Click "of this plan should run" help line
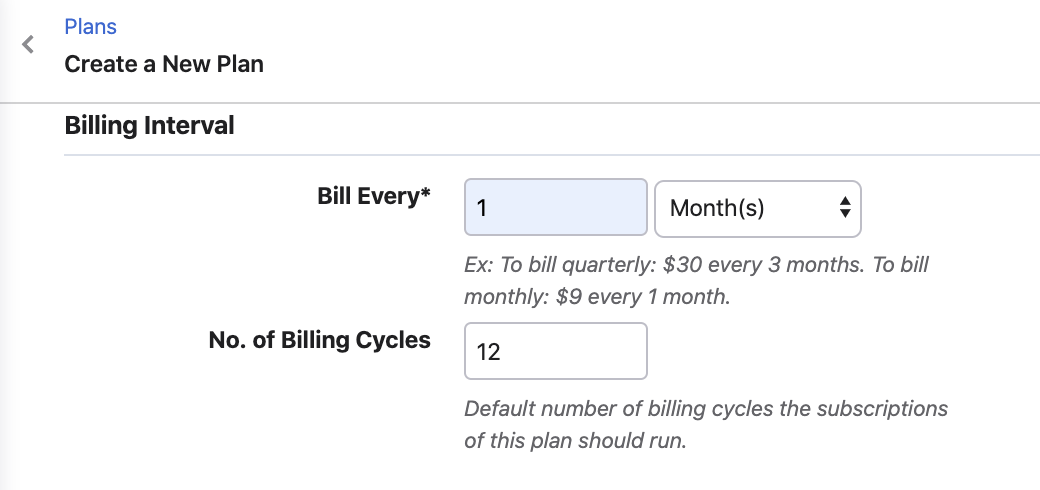 tap(575, 441)
